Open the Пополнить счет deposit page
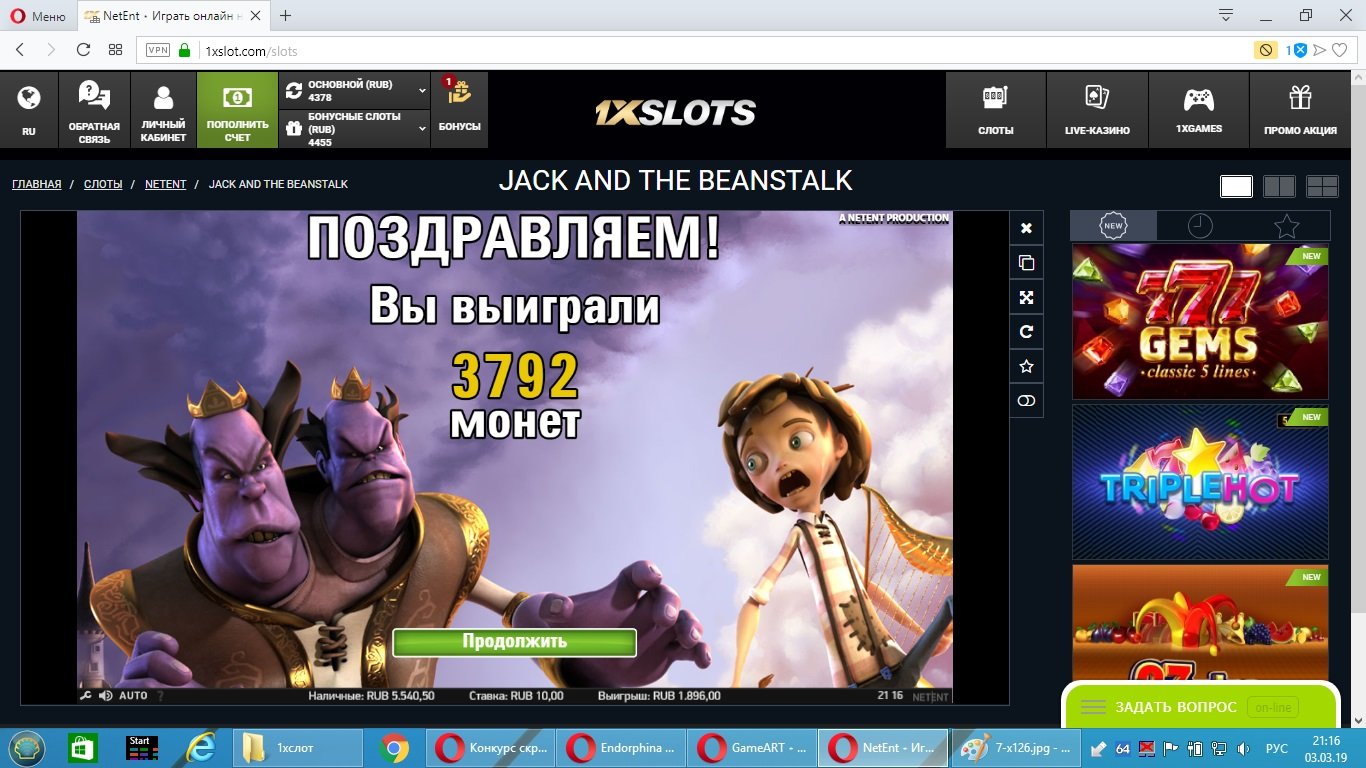 pos(237,110)
